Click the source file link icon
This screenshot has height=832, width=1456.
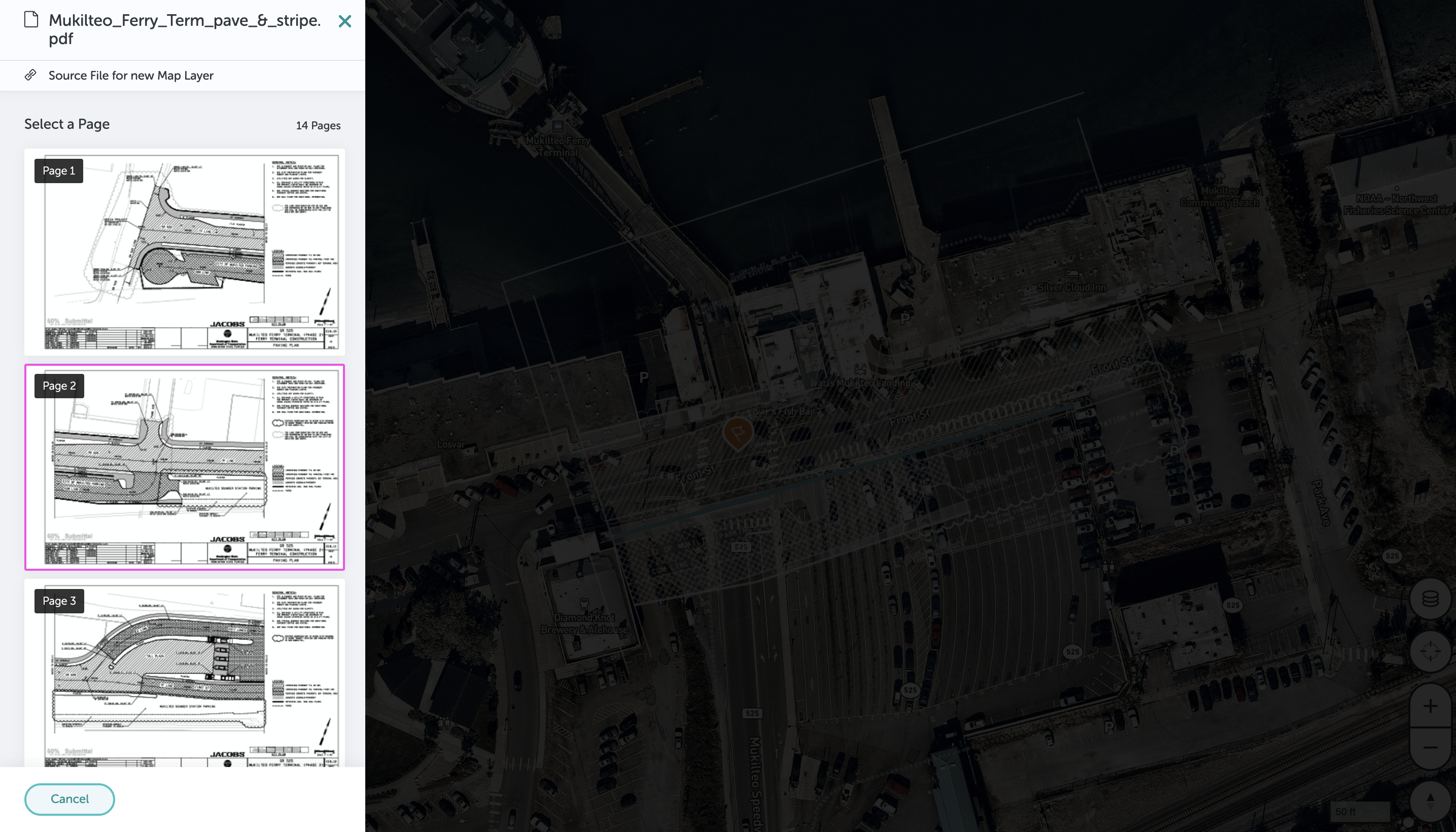tap(31, 75)
